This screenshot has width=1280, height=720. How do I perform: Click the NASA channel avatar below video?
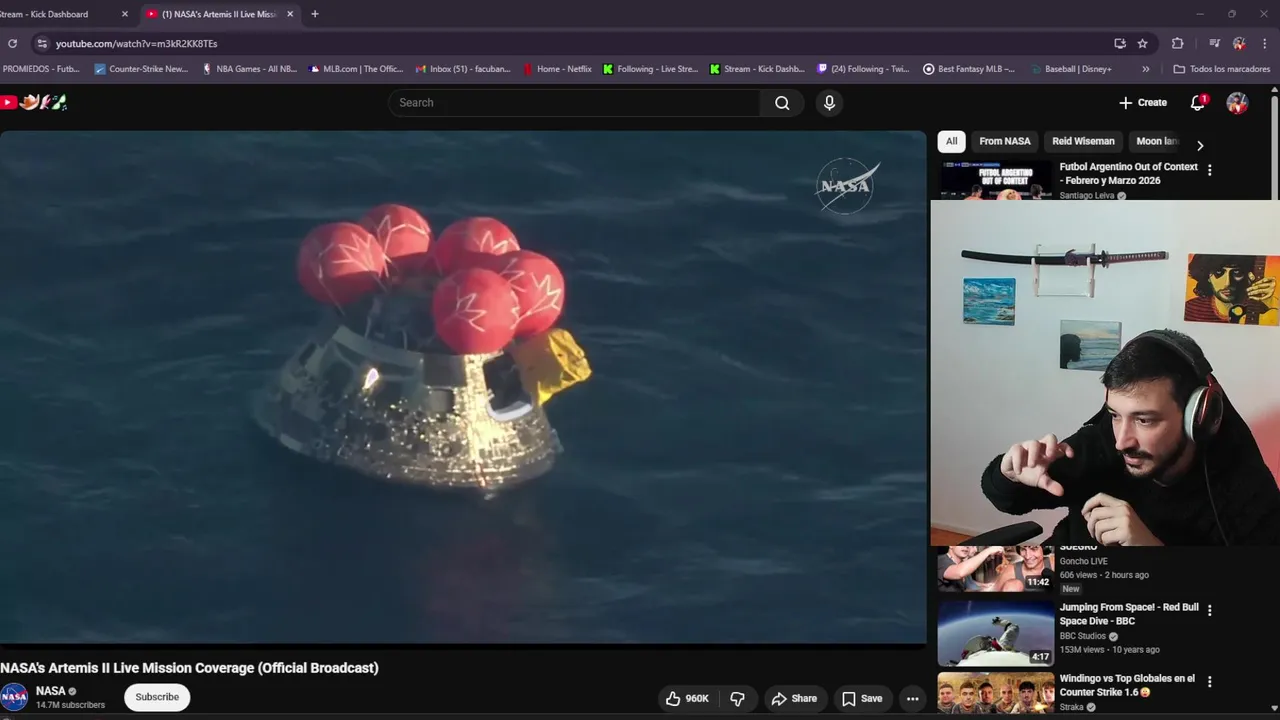pyautogui.click(x=14, y=697)
